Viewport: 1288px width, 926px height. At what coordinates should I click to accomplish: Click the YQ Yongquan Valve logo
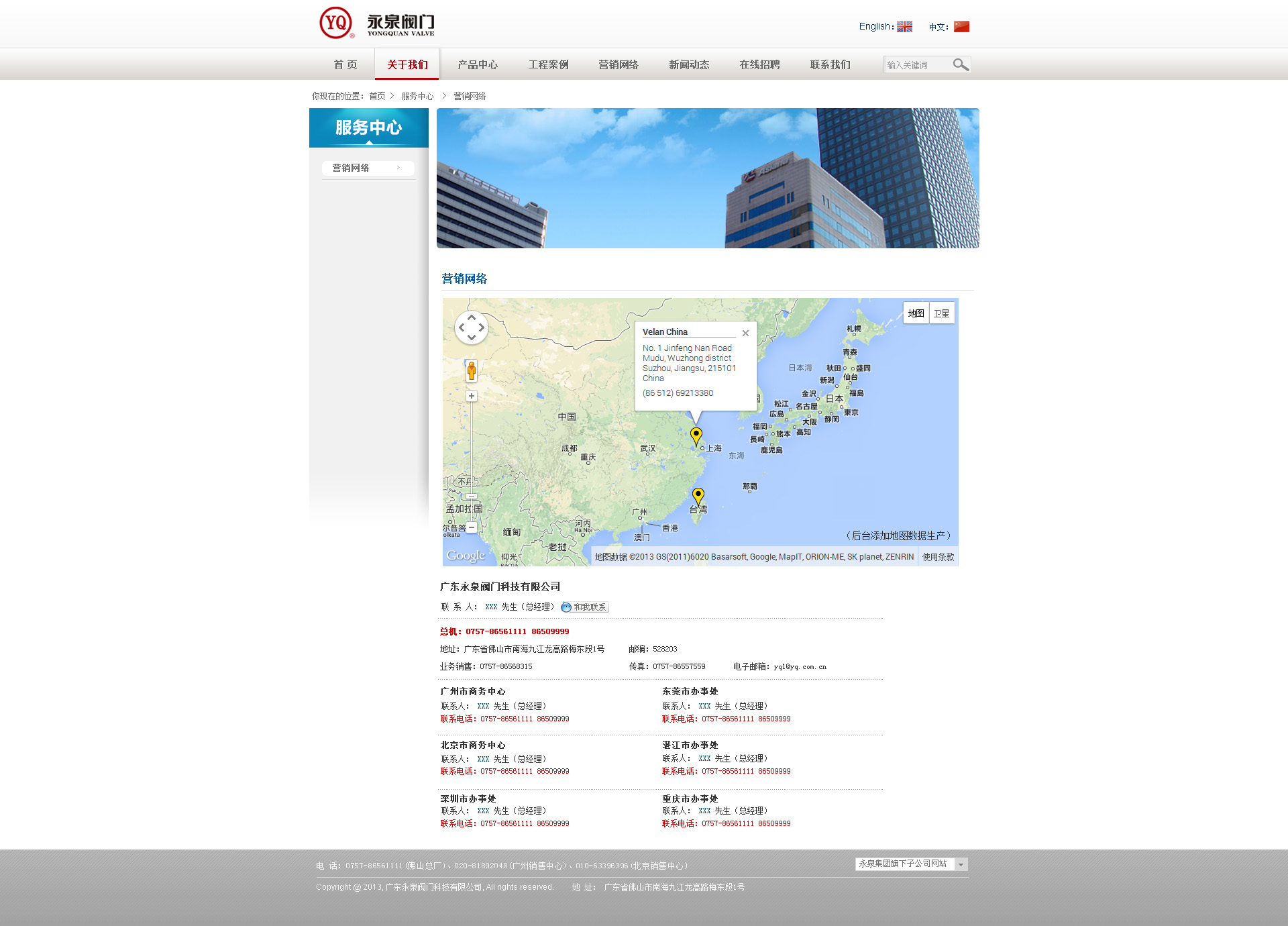376,23
